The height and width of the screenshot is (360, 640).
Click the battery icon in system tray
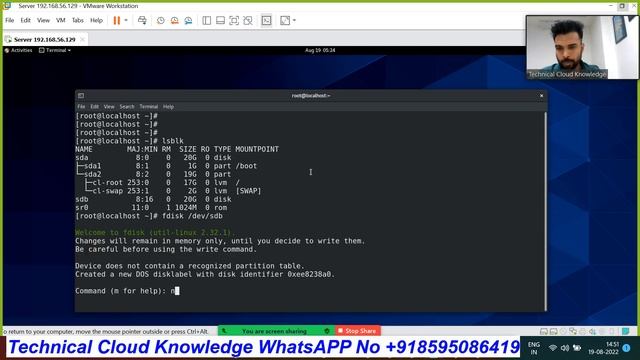click(x=577, y=348)
